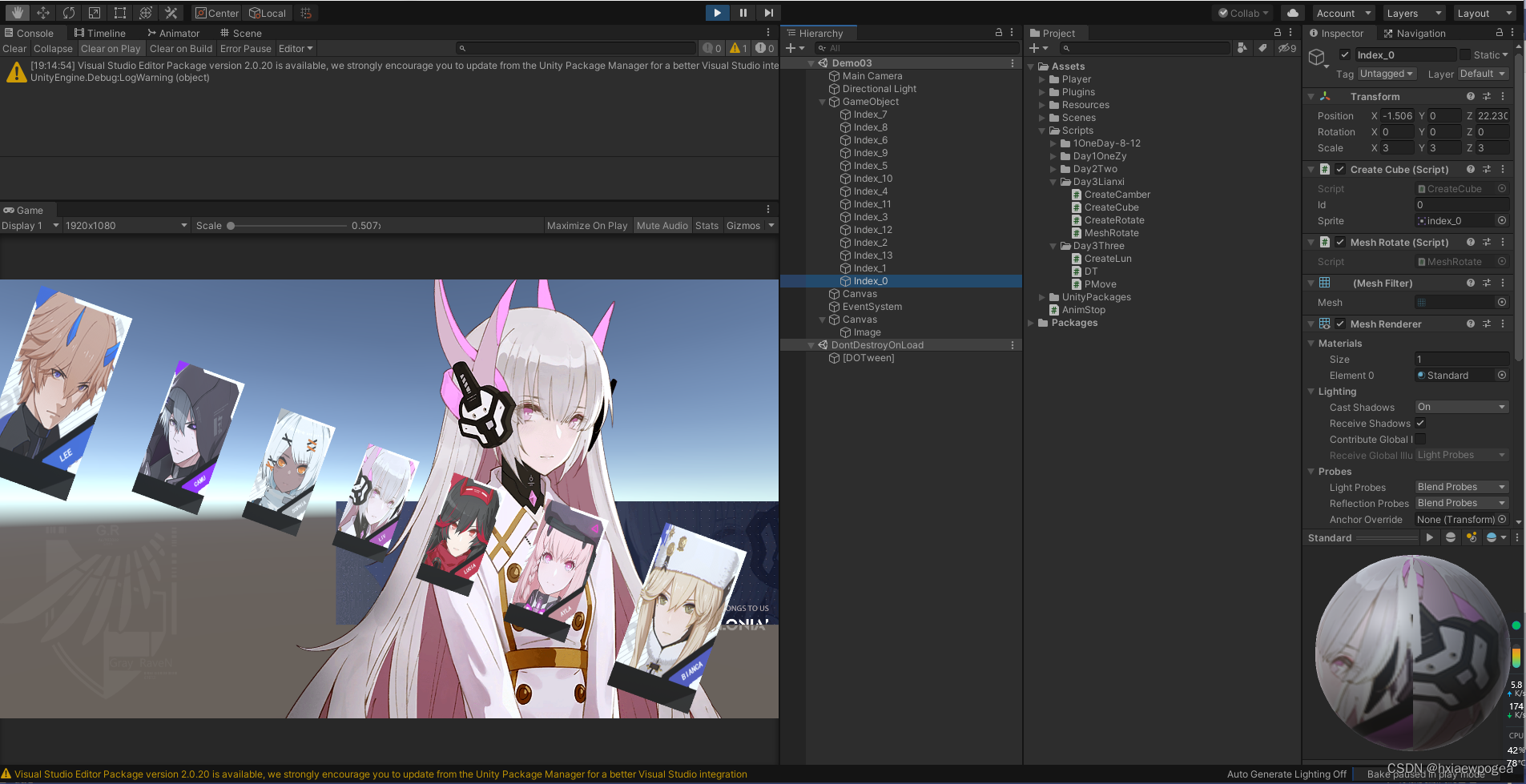Screen dimensions: 1526x784
Task: Click the Clear button in Console
Action: click(14, 48)
